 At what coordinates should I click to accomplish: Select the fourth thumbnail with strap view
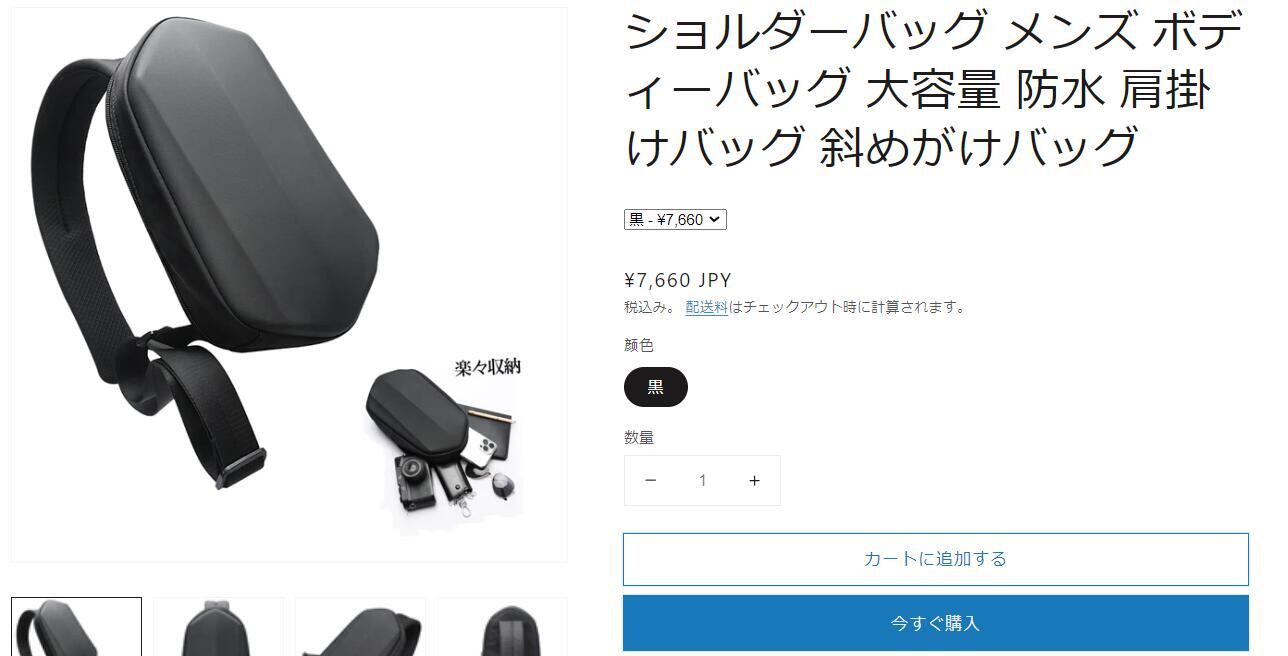coord(503,627)
